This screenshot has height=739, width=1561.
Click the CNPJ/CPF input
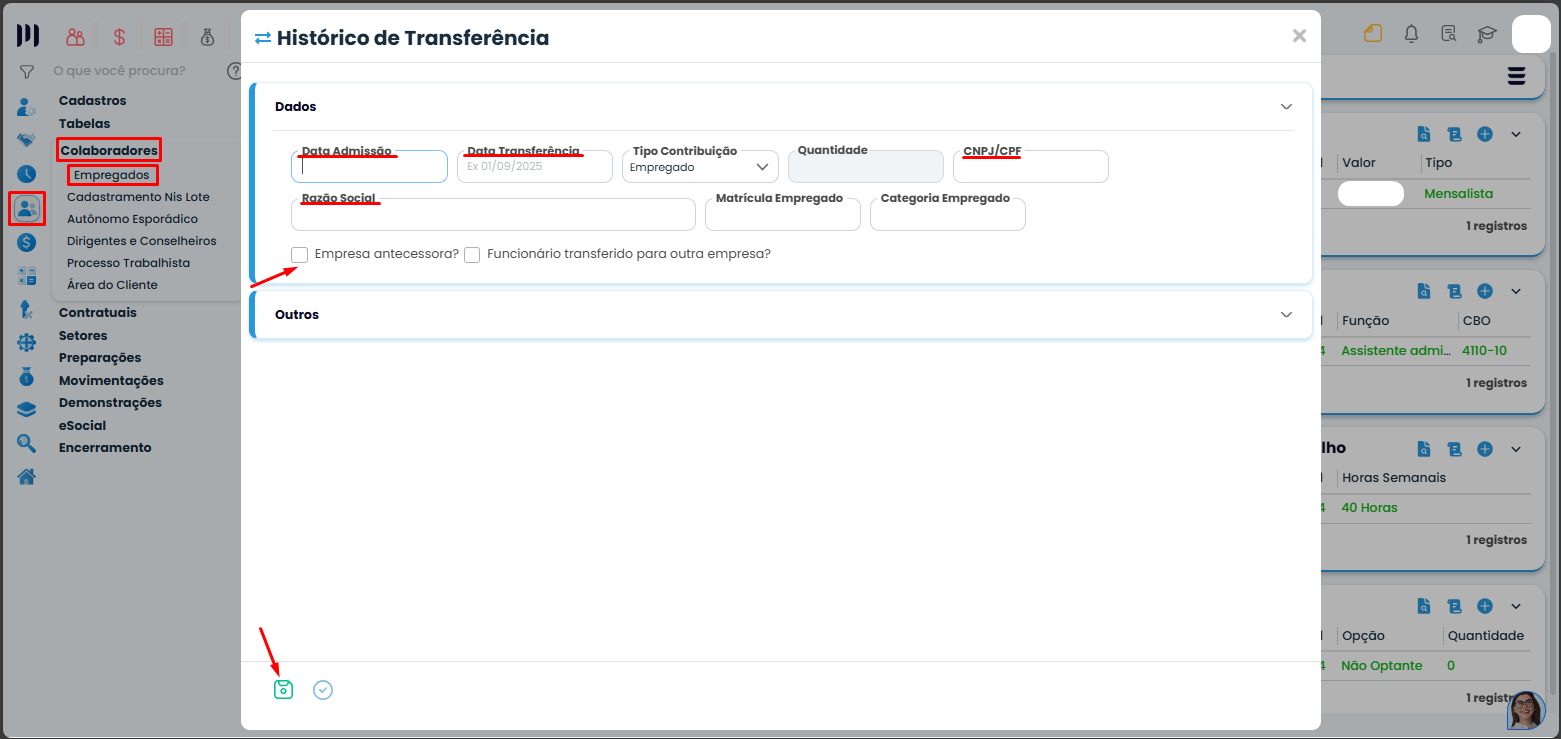tap(1031, 167)
